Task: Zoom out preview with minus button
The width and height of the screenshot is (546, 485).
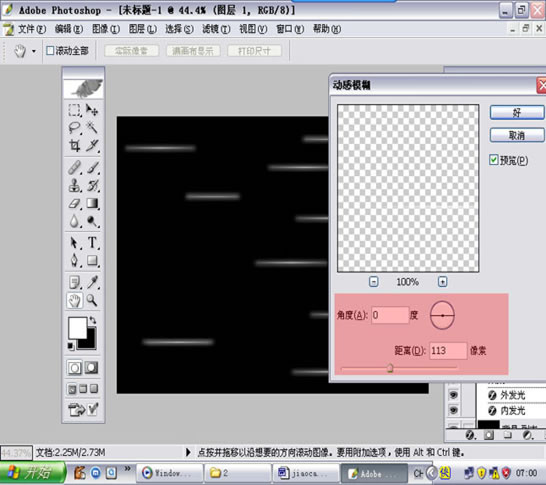Action: [373, 281]
